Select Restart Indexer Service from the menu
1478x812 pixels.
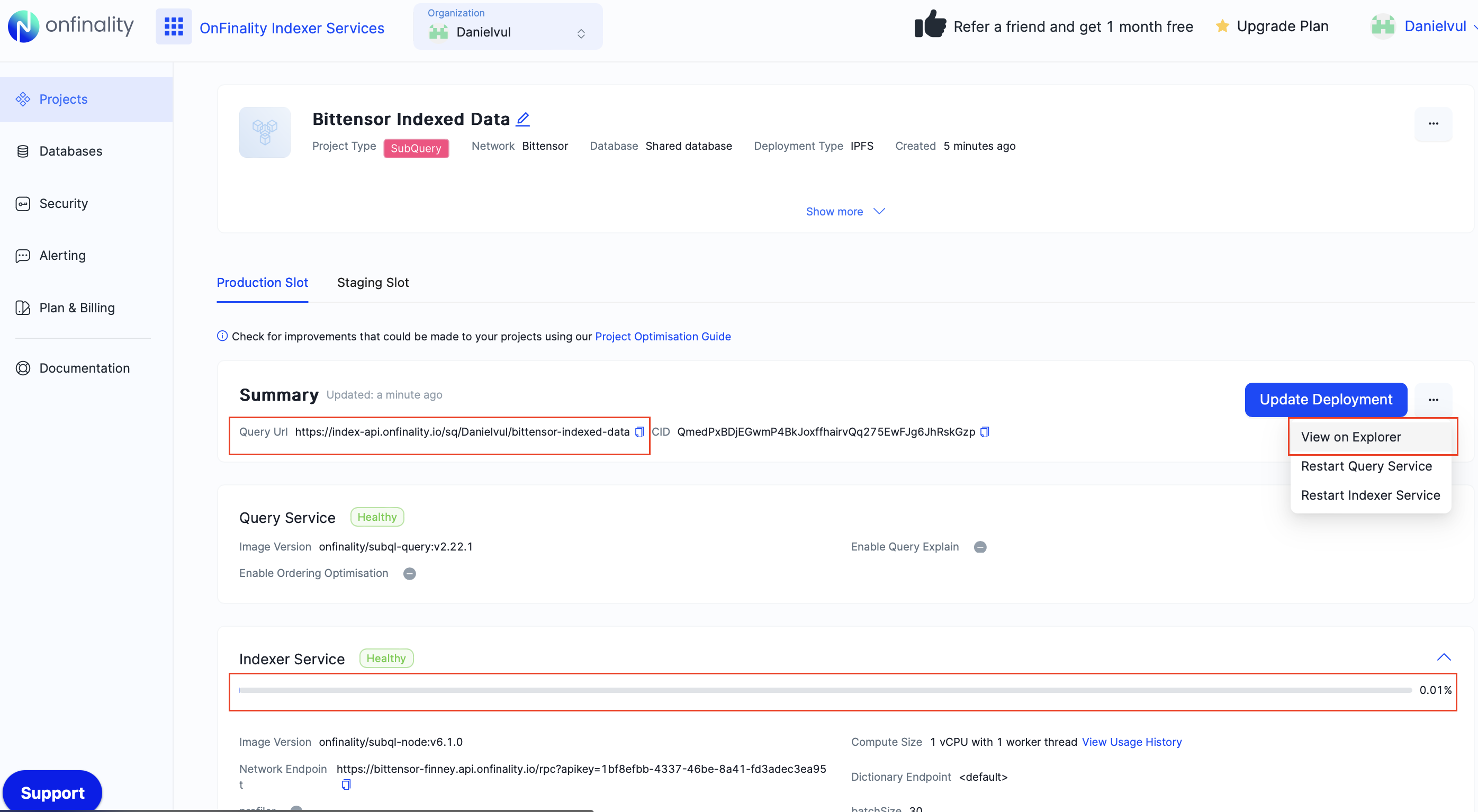point(1370,494)
